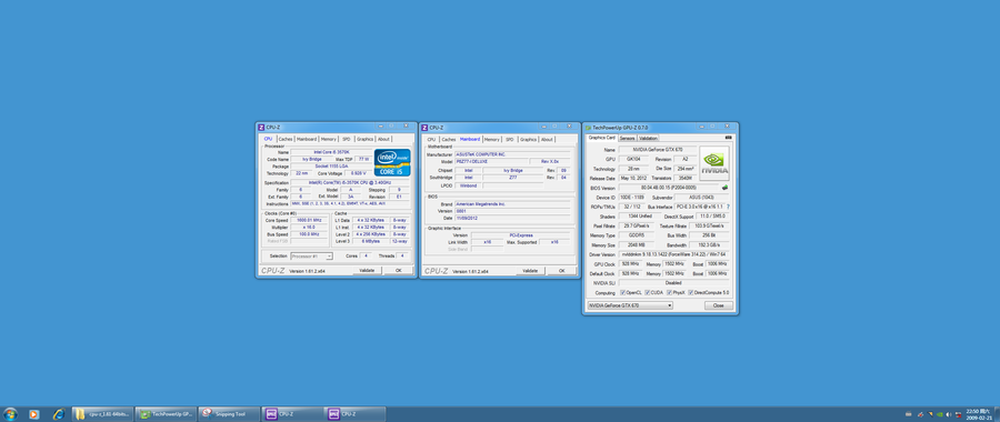Click the Bus Interface question mark icon
This screenshot has height=422, width=1000.
tap(728, 207)
